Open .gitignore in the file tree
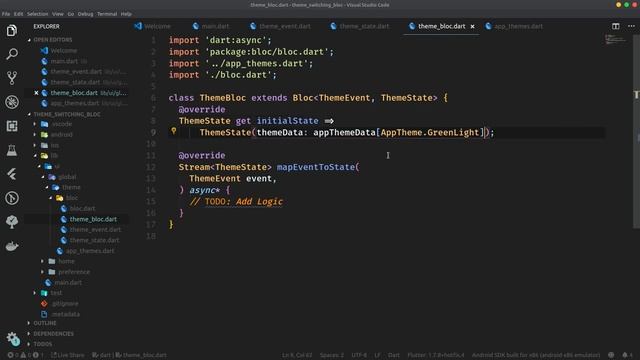This screenshot has width=640, height=360. [x=65, y=304]
